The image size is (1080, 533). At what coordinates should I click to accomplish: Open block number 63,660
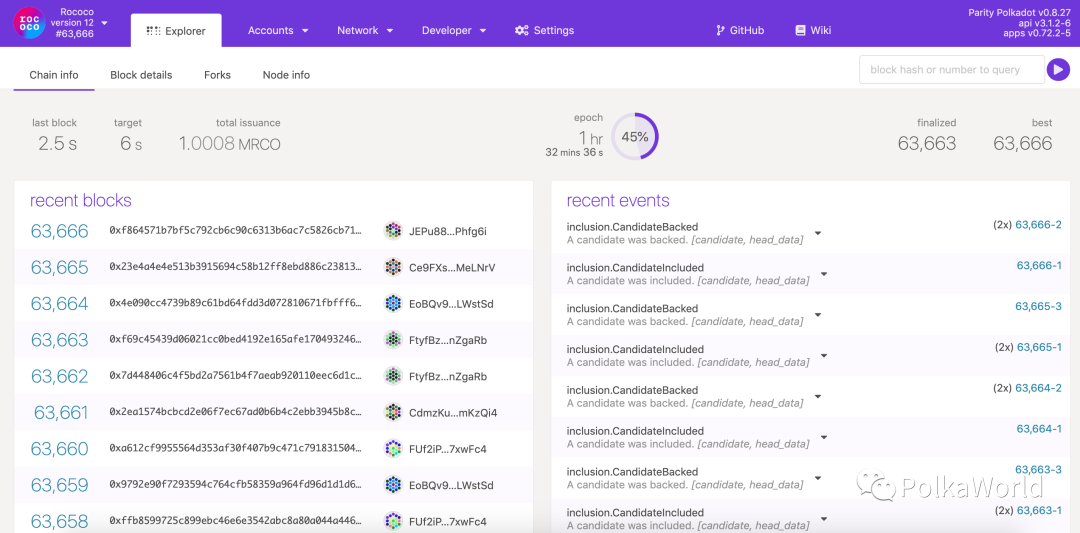point(59,449)
